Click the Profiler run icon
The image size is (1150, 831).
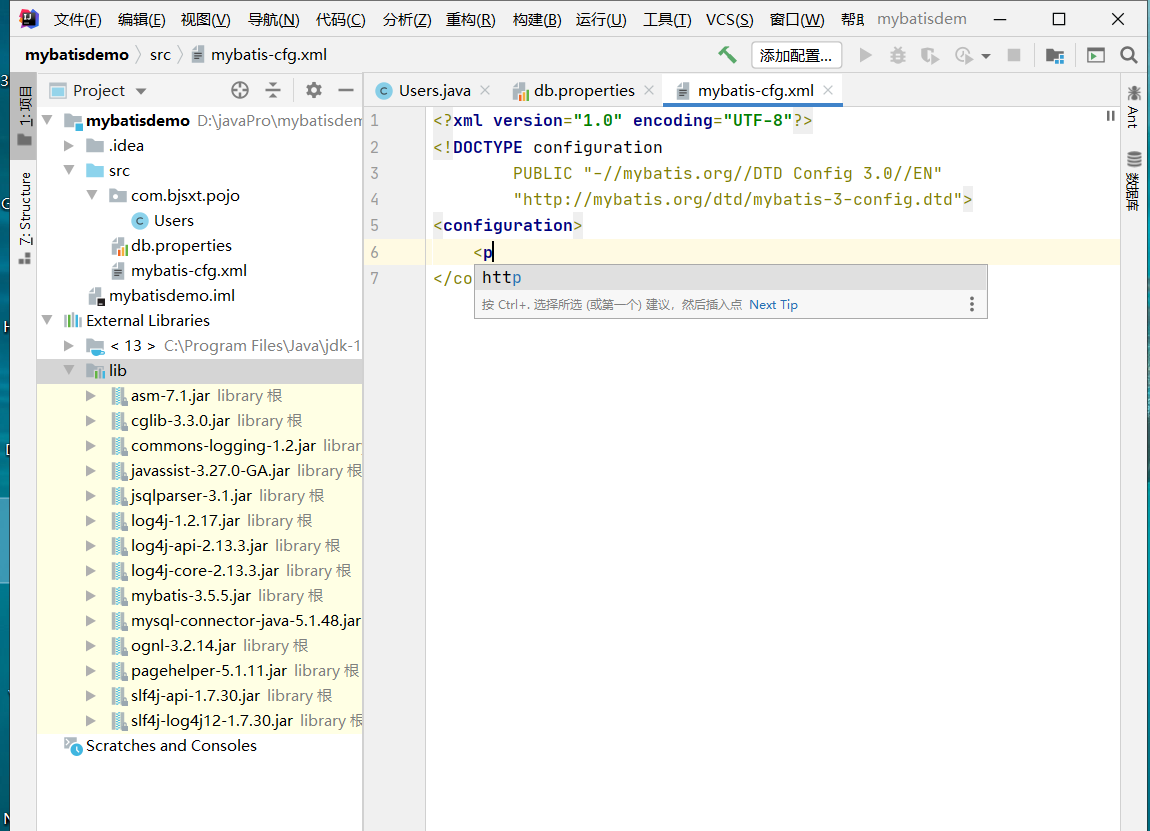(963, 55)
